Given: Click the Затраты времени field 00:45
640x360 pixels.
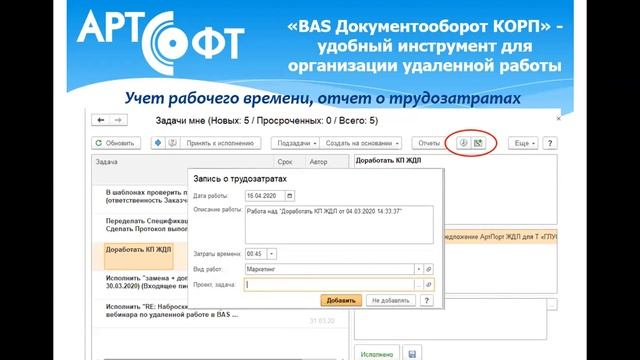Looking at the screenshot, I should point(256,254).
